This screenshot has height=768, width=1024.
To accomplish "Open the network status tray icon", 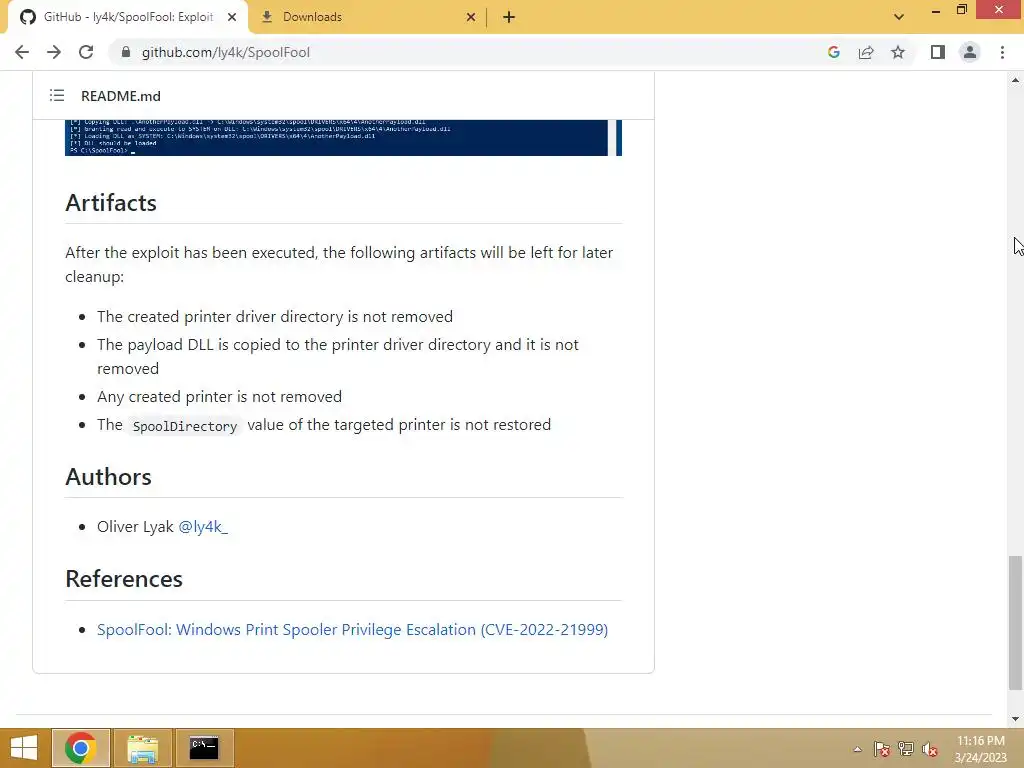I will click(906, 749).
